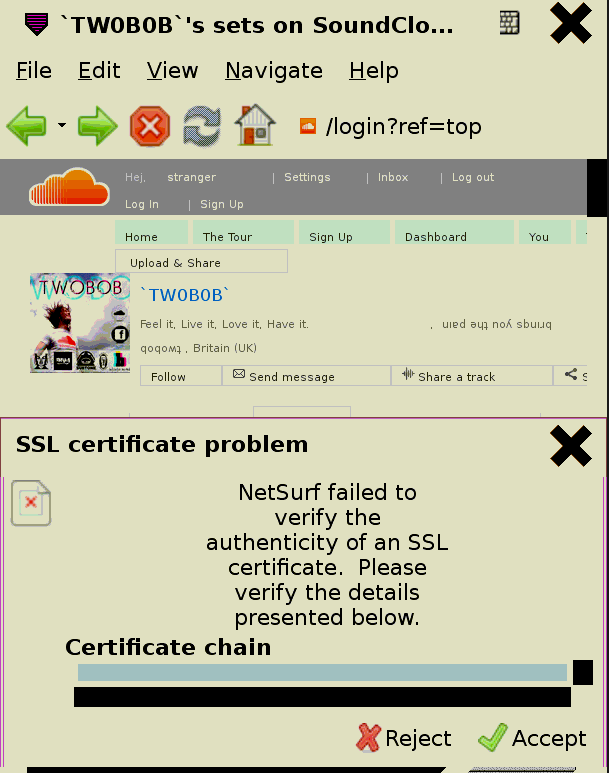Click the Upload & Share button

[201, 261]
